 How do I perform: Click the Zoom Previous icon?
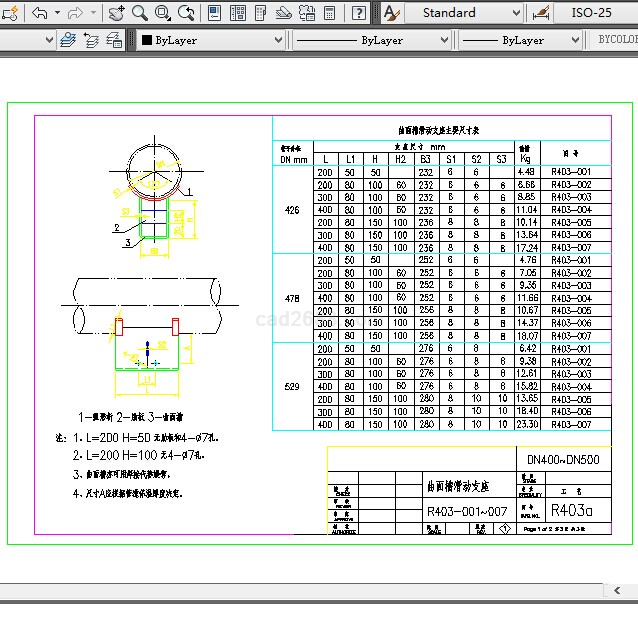click(186, 13)
